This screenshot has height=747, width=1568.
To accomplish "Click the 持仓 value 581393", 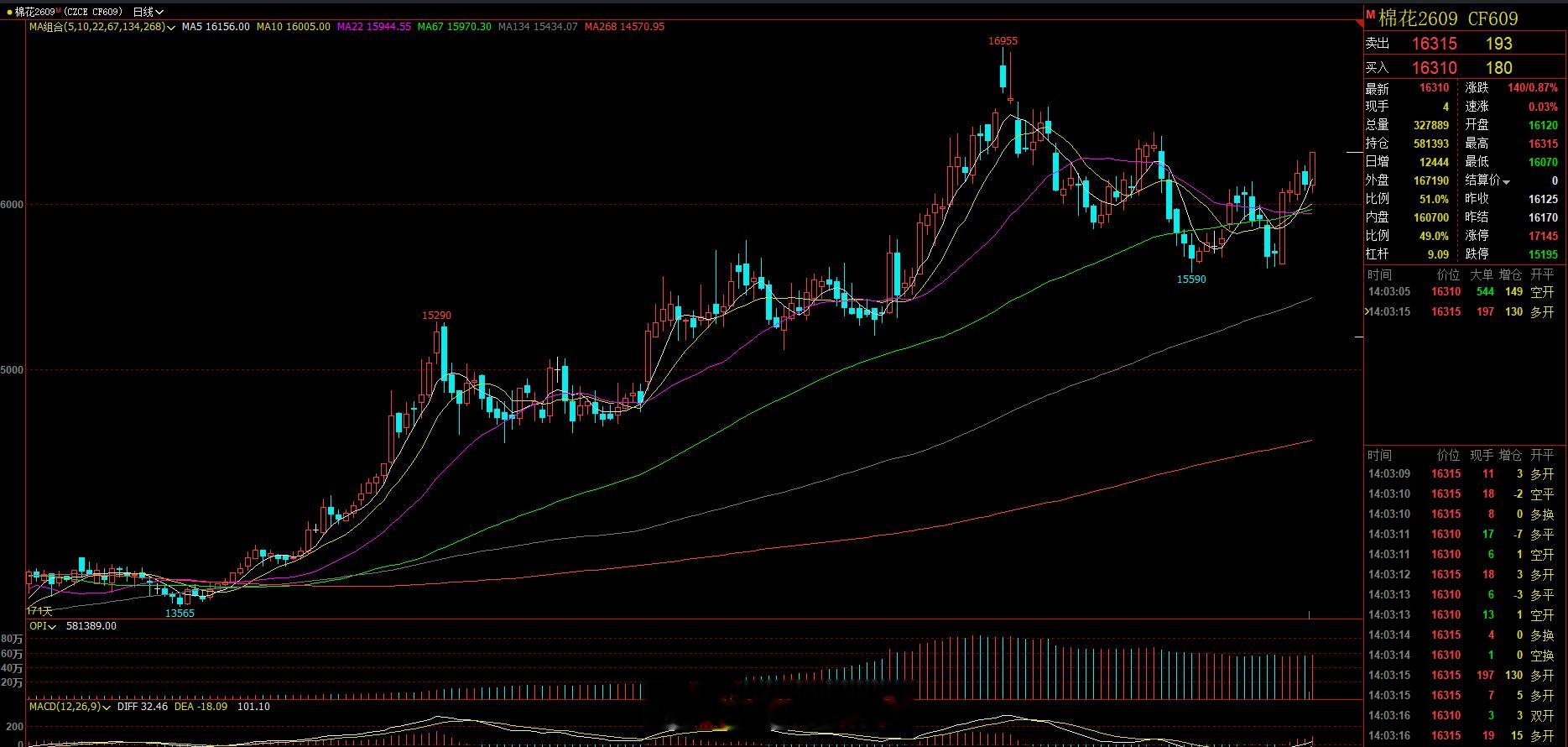I will pyautogui.click(x=1431, y=144).
